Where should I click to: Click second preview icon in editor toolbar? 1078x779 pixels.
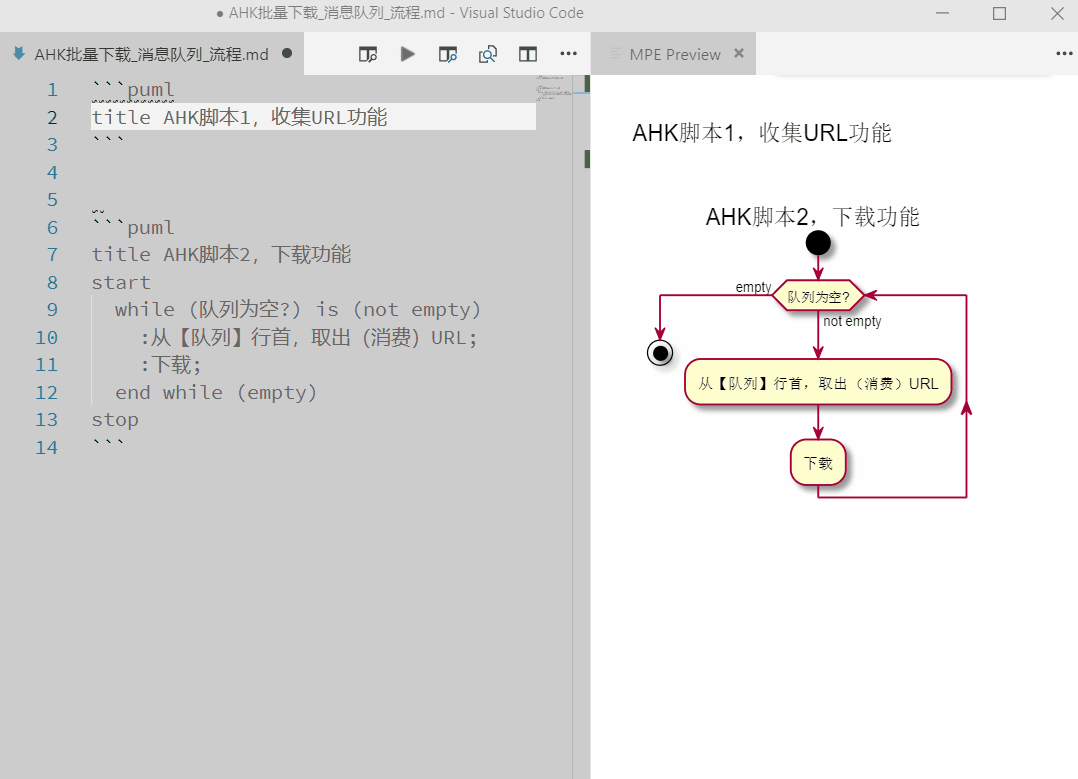click(x=448, y=54)
